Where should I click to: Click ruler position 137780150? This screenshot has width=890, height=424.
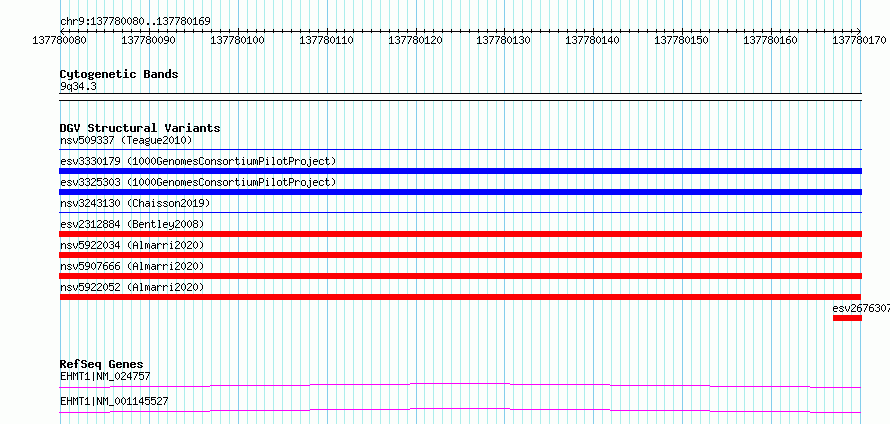682,40
